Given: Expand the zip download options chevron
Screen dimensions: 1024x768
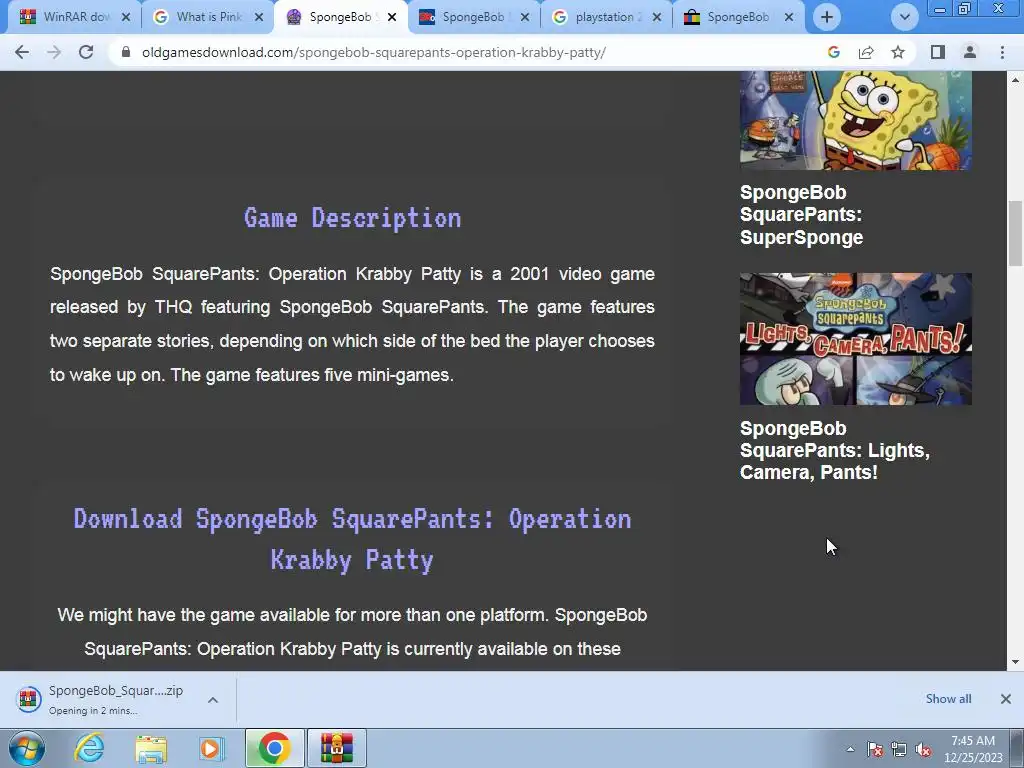Looking at the screenshot, I should pos(213,699).
